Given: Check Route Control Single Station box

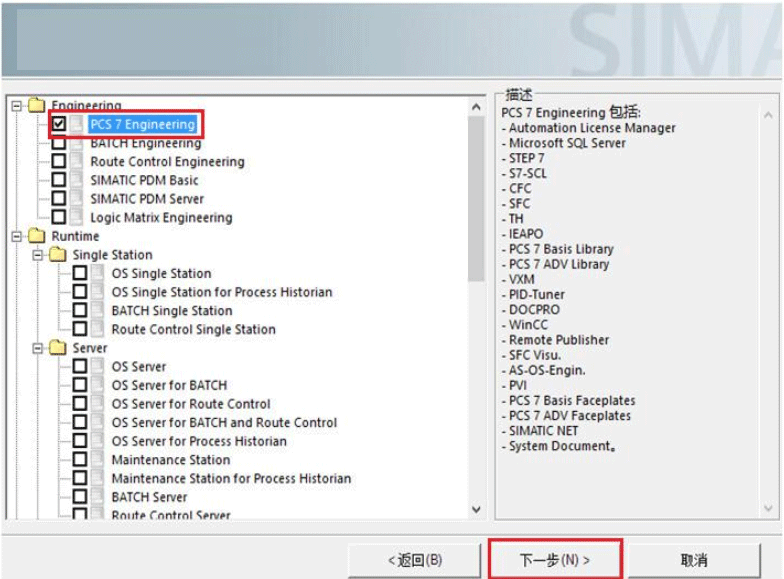Looking at the screenshot, I should 80,329.
